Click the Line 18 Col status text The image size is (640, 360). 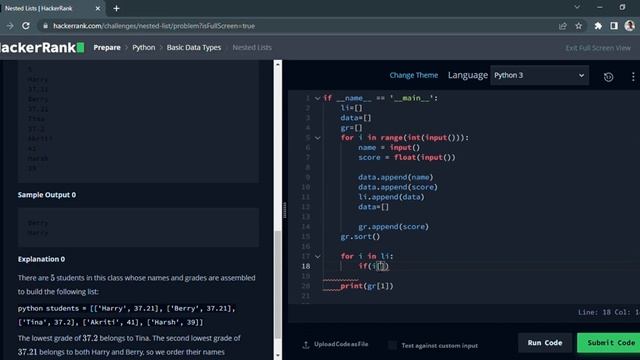pos(609,312)
